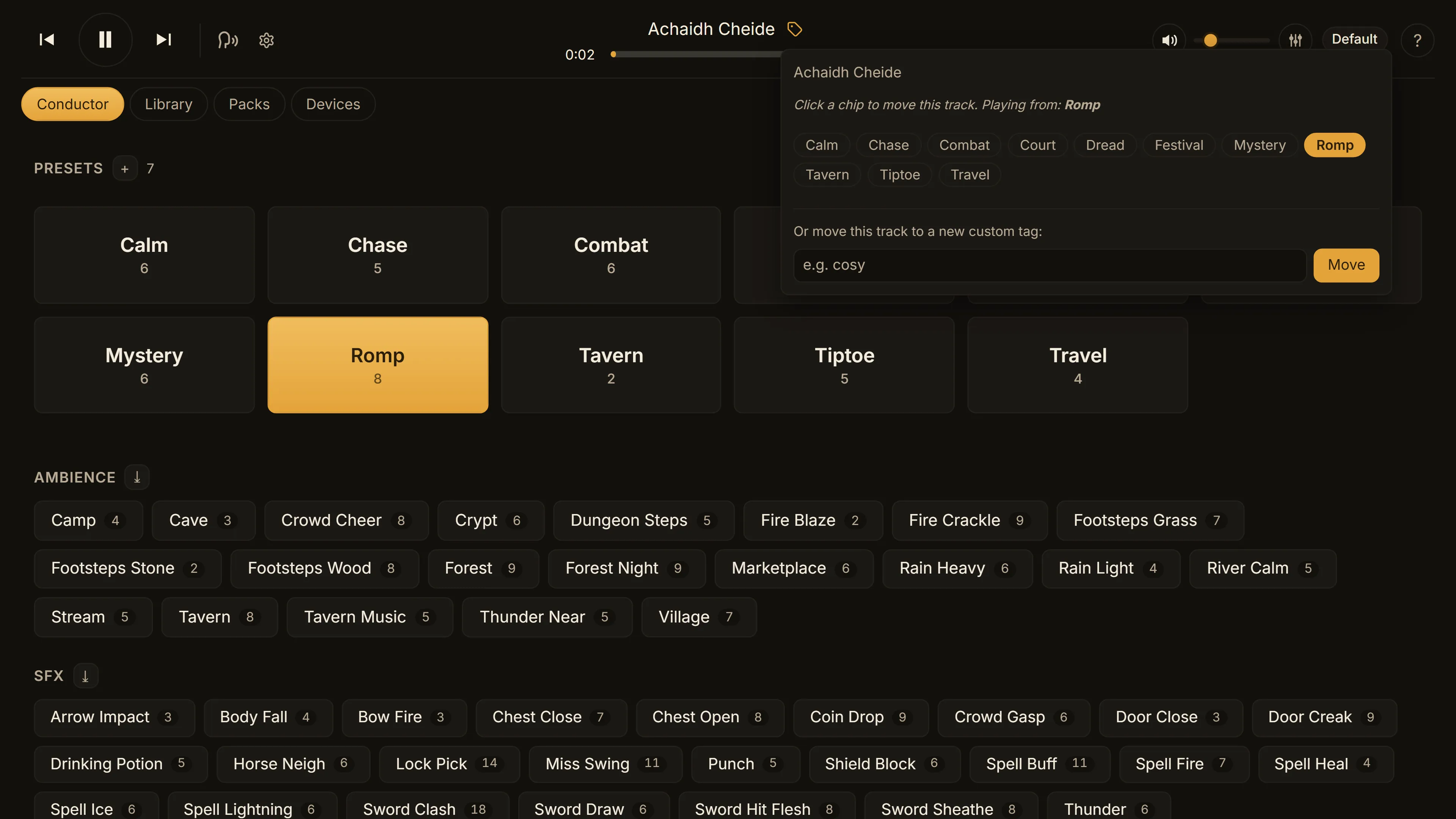
Task: Play the Crowd Cheer ambience
Action: tap(346, 520)
